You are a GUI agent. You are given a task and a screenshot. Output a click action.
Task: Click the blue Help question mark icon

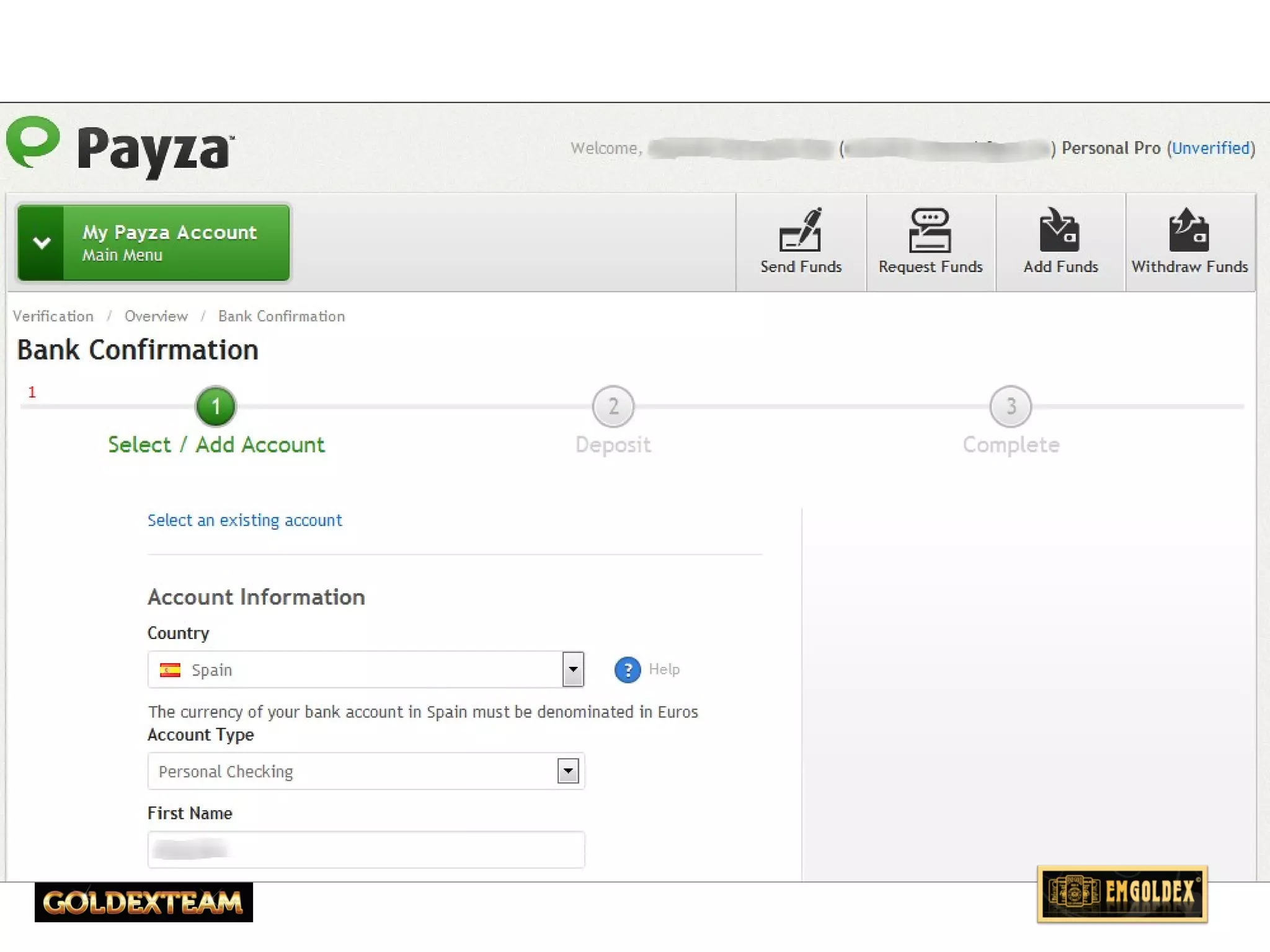click(x=628, y=670)
